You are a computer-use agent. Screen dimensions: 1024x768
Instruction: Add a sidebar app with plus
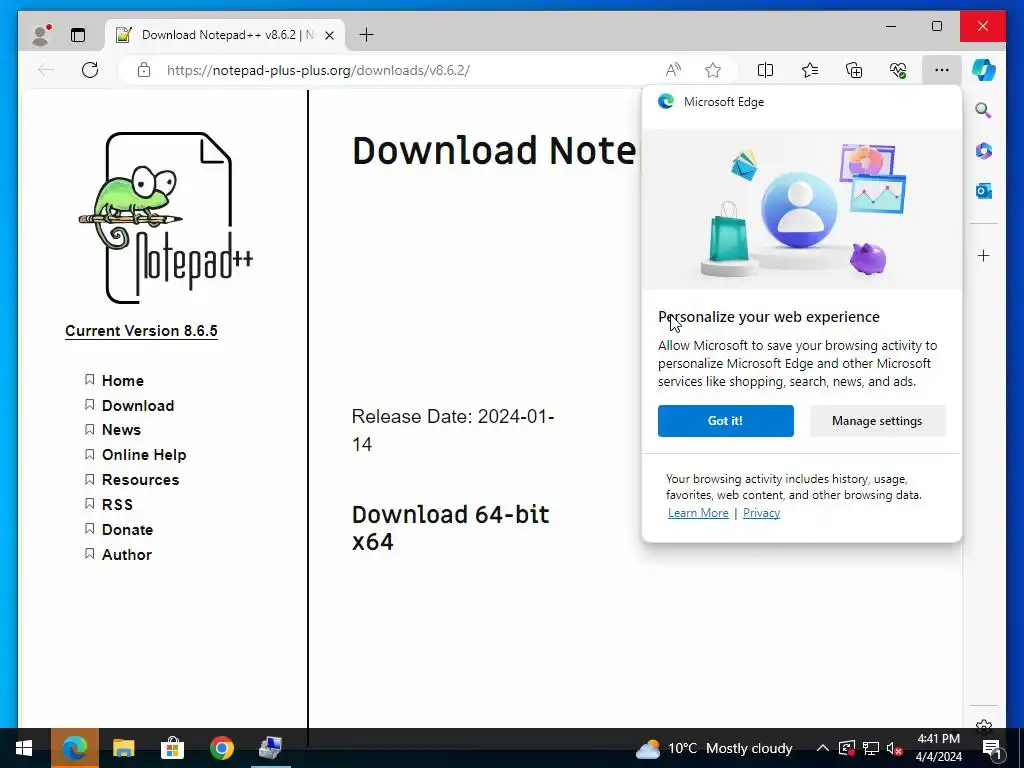pos(984,255)
